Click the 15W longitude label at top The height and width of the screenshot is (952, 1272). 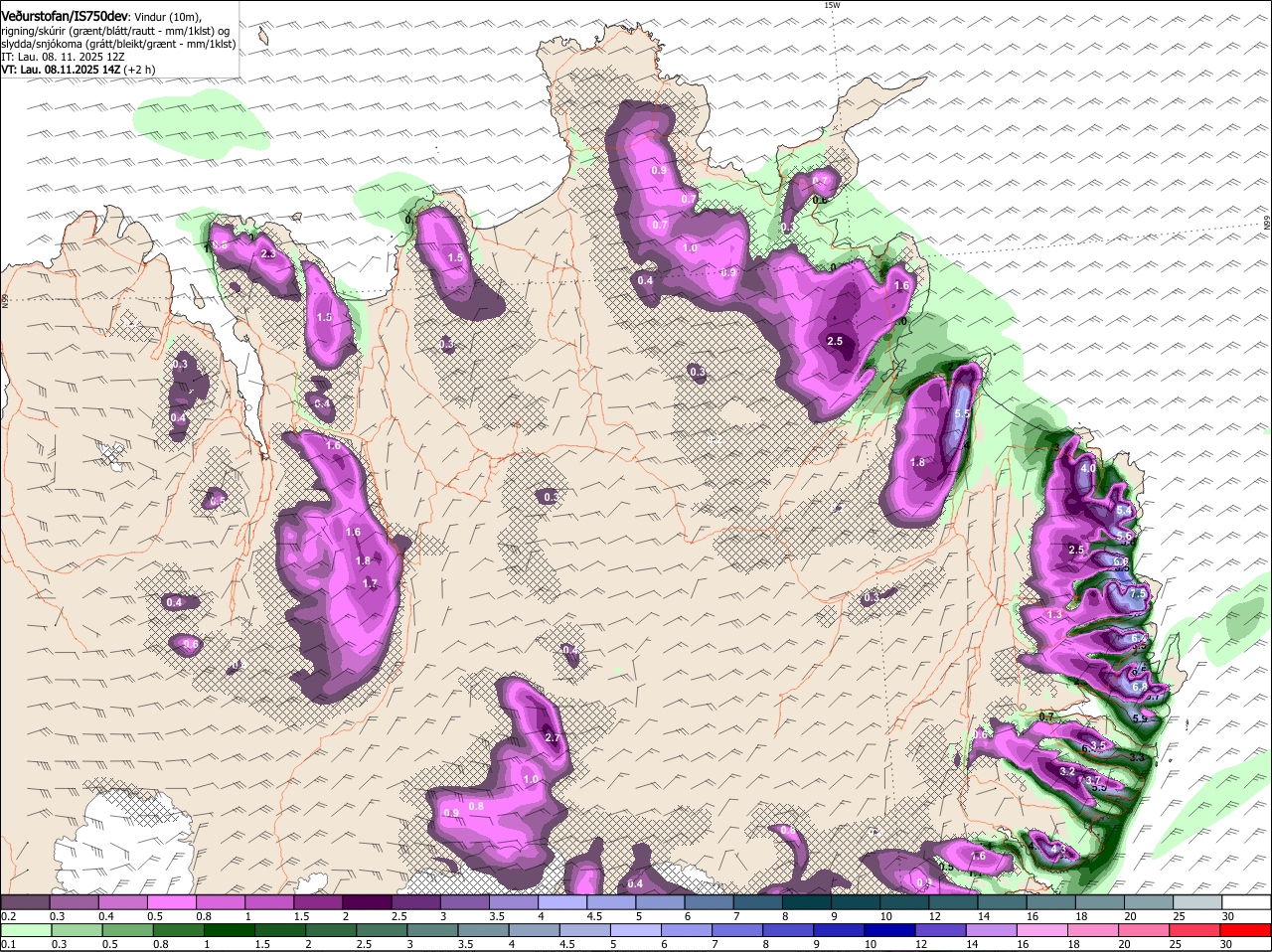(x=832, y=5)
